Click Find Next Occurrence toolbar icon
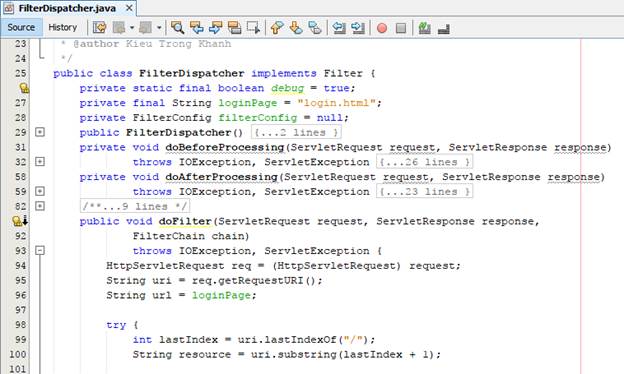The height and width of the screenshot is (374, 624). pos(215,27)
